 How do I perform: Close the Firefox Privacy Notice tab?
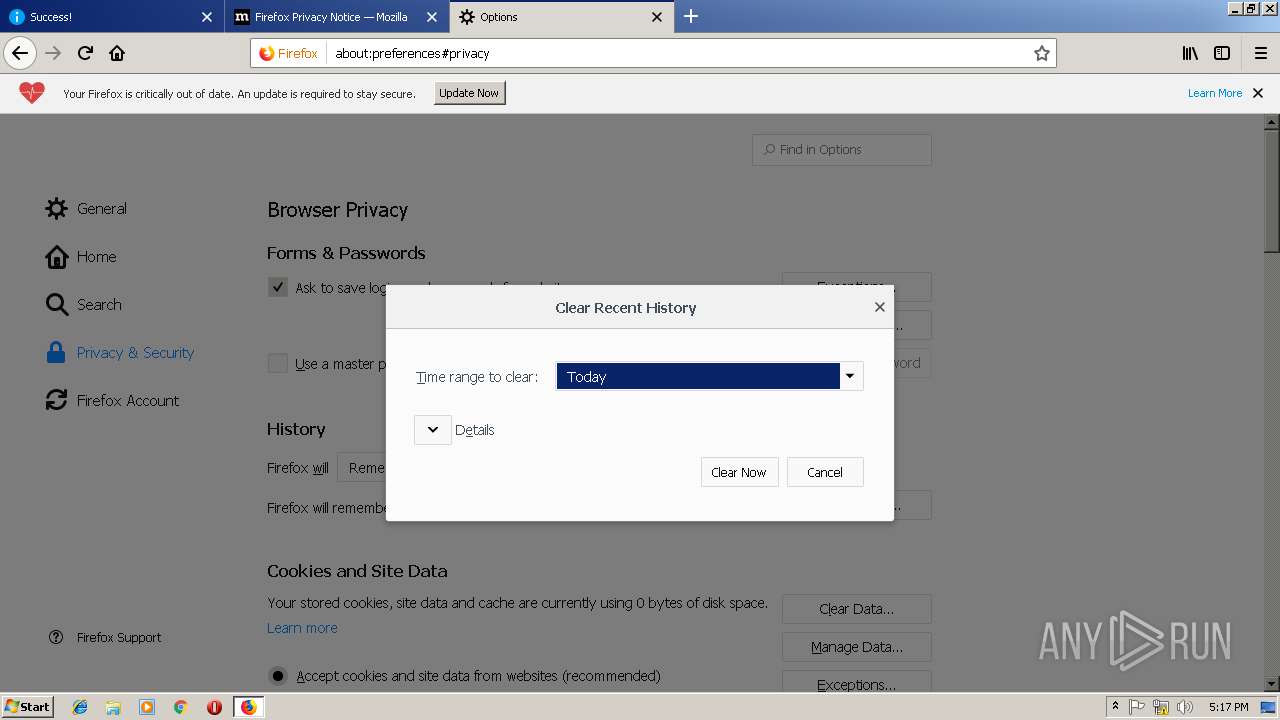click(x=431, y=17)
